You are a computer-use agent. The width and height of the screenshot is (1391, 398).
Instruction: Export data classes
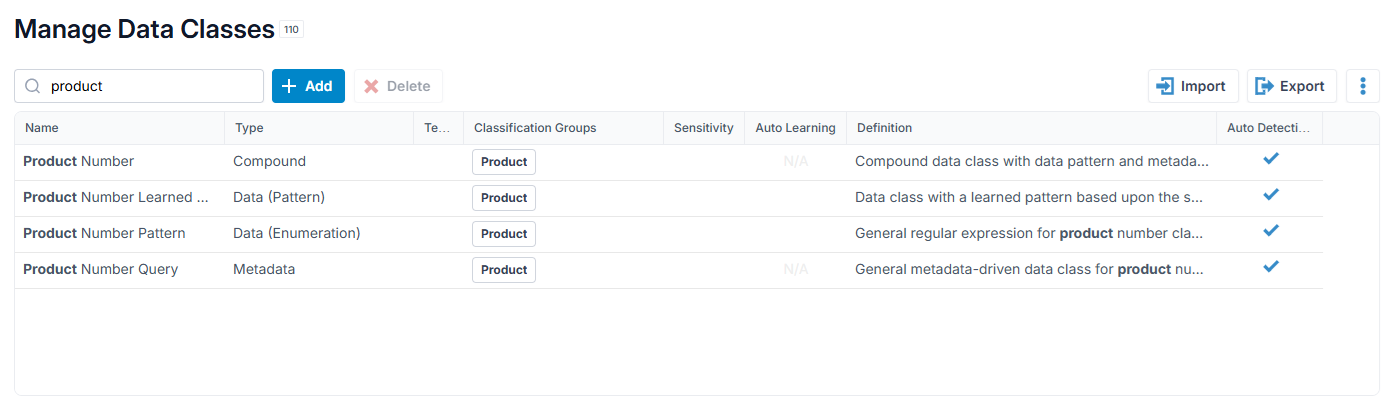point(1291,86)
